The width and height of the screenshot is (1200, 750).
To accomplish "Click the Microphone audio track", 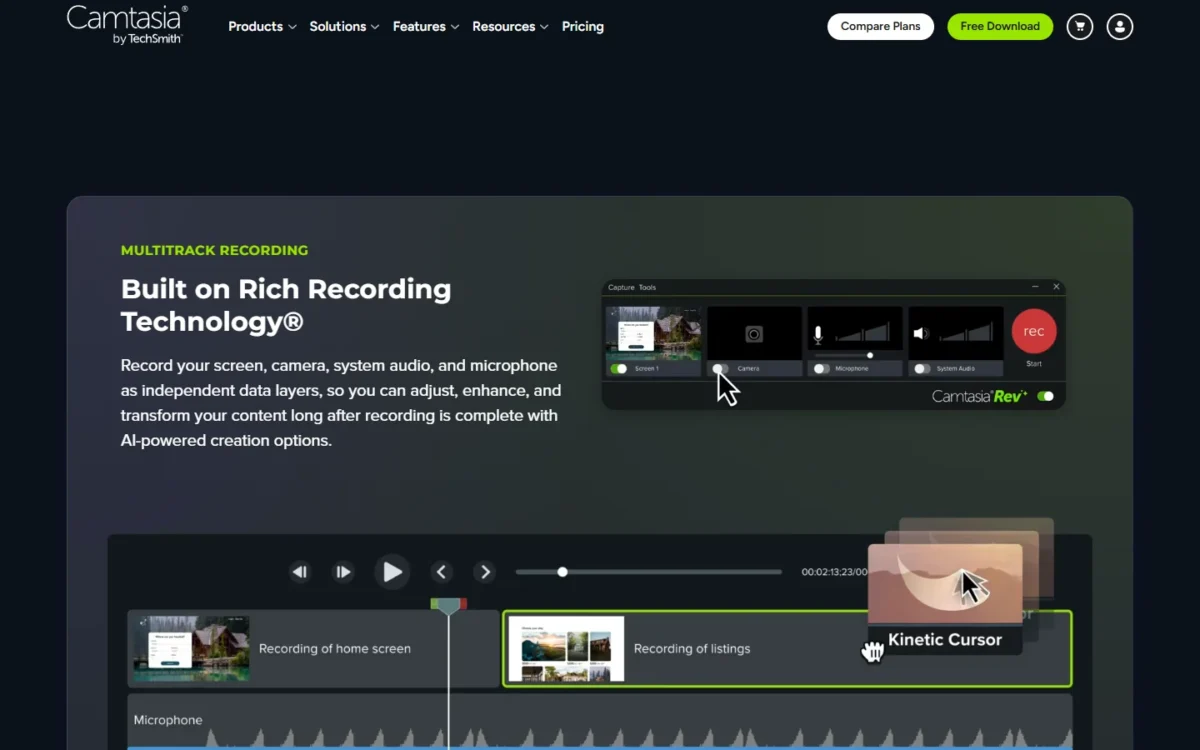I will [600, 722].
